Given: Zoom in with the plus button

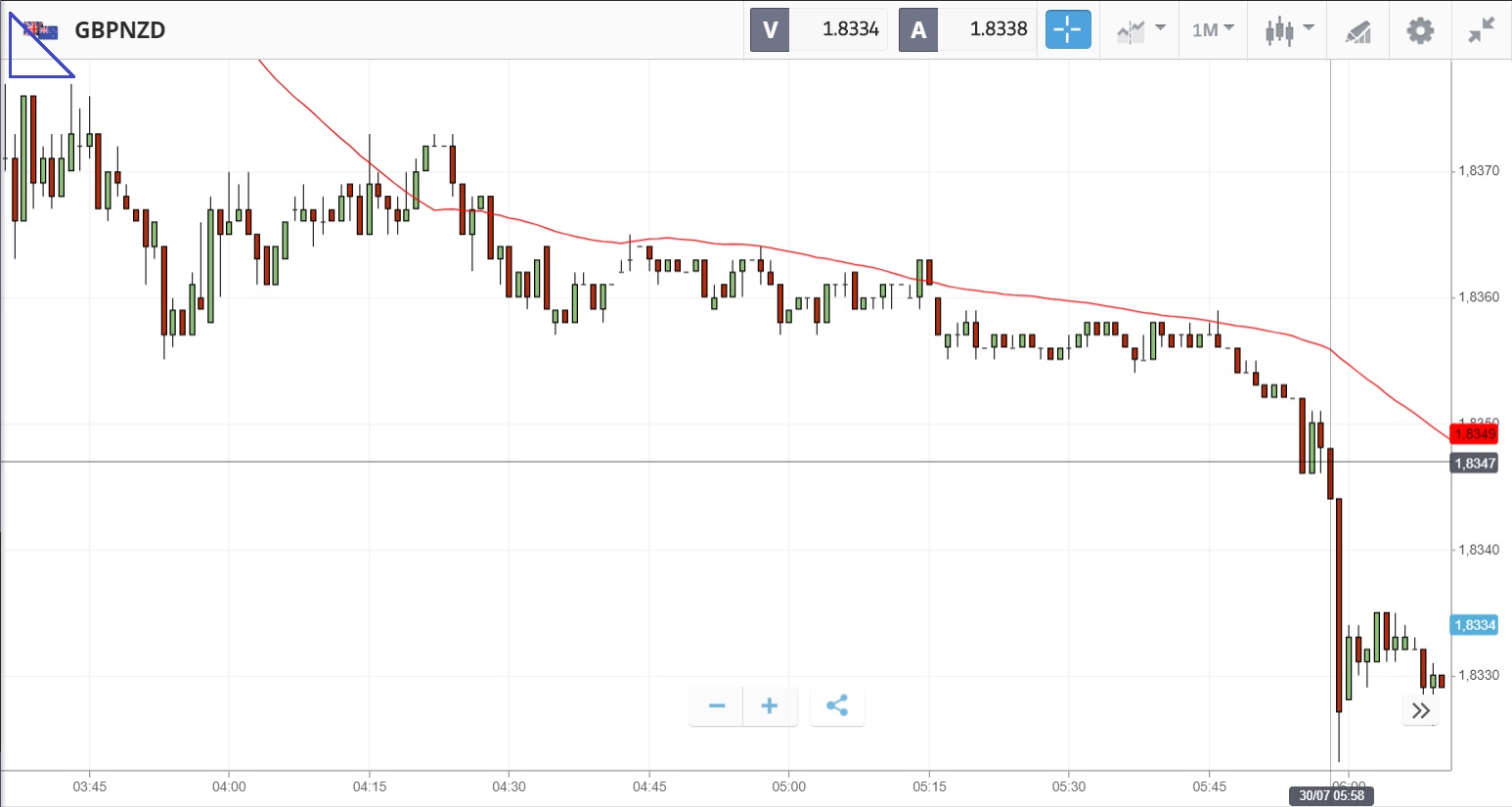Looking at the screenshot, I should pos(770,706).
